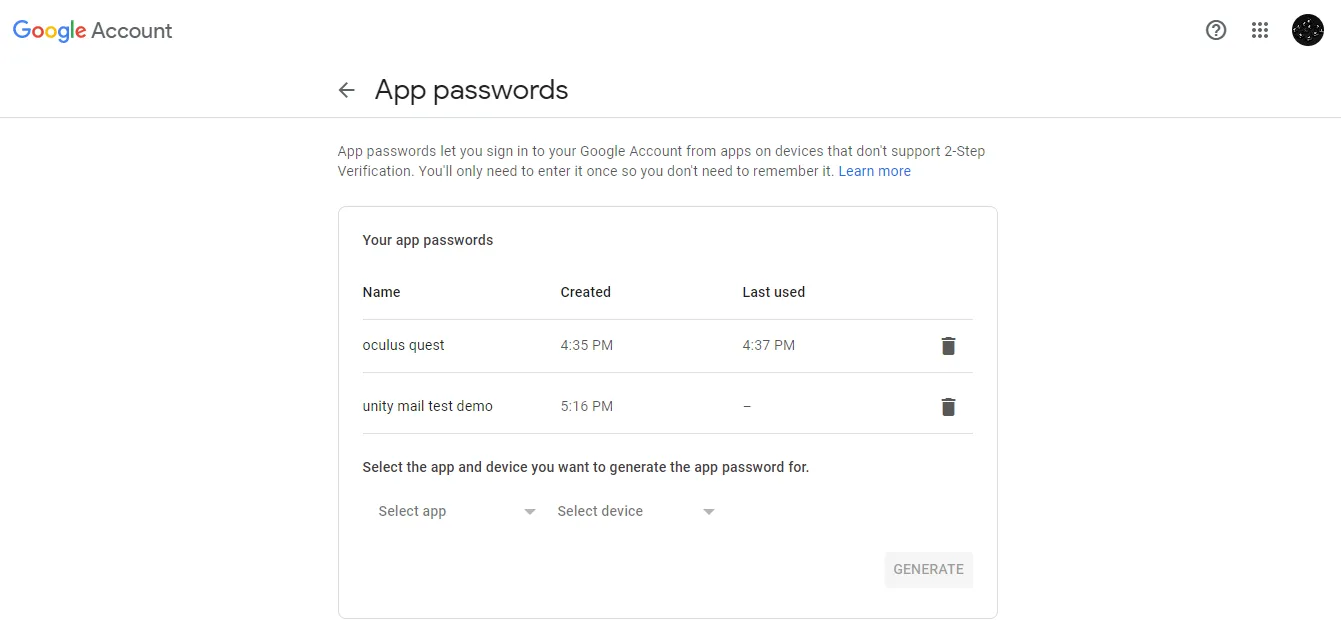The width and height of the screenshot is (1341, 623).
Task: Click the App passwords page title
Action: tap(471, 90)
